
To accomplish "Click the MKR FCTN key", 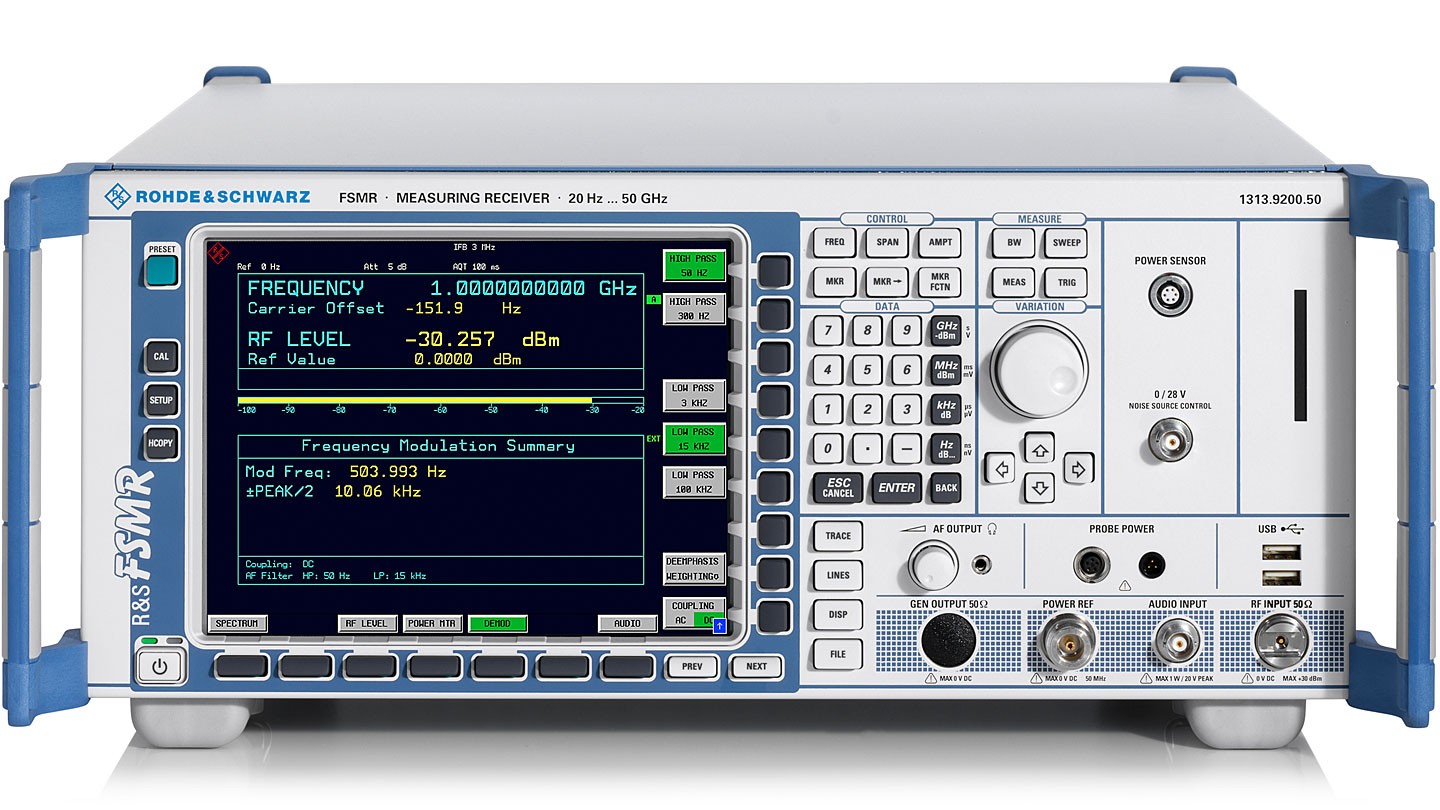I will coord(940,281).
